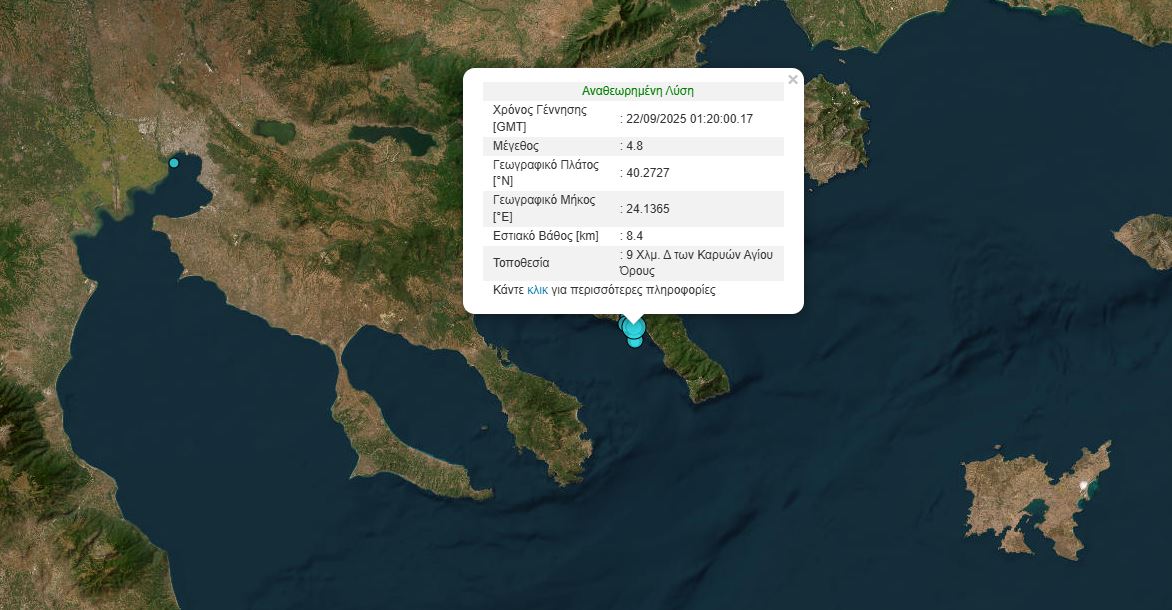Close the earthquake info popup

[x=793, y=80]
